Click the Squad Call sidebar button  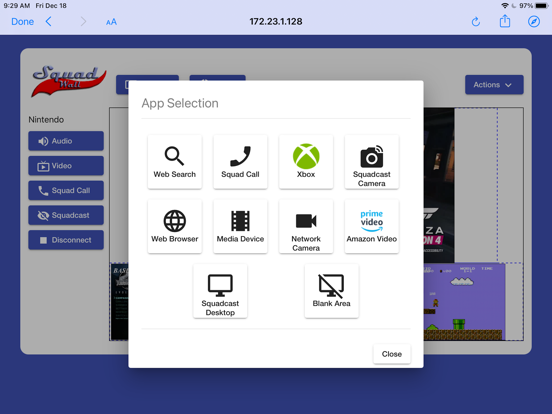(x=66, y=190)
